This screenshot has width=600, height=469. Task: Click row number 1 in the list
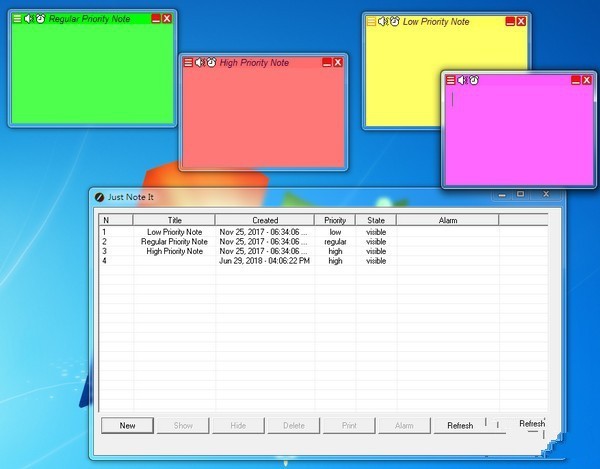click(104, 232)
